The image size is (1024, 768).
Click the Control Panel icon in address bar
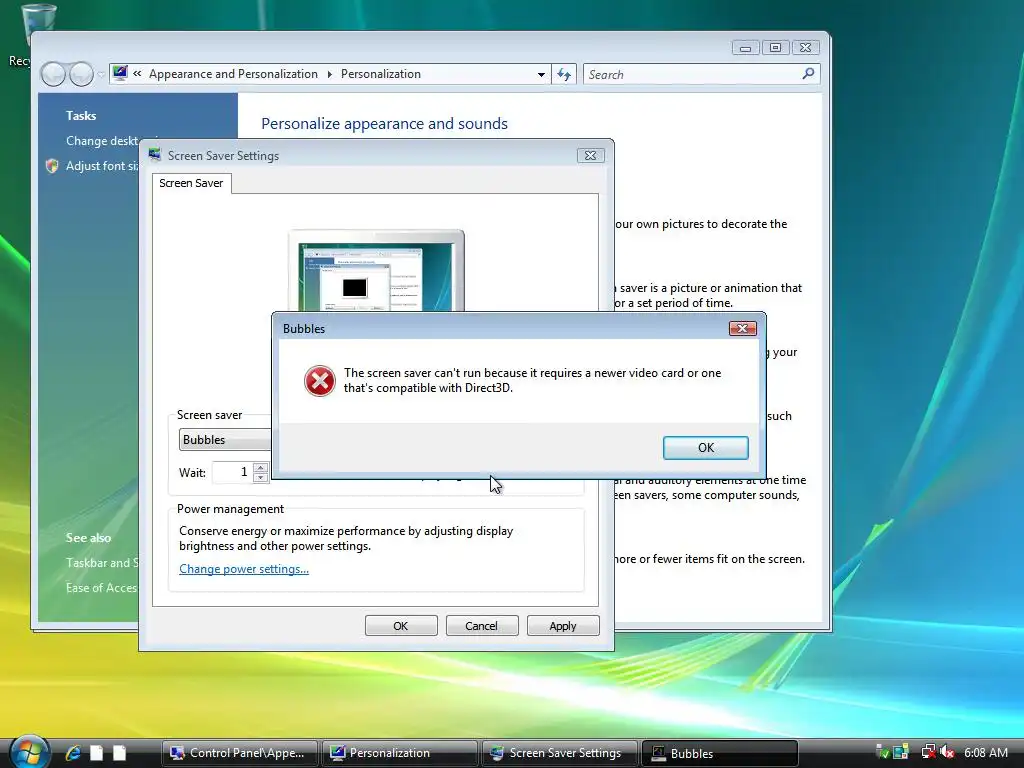[120, 73]
